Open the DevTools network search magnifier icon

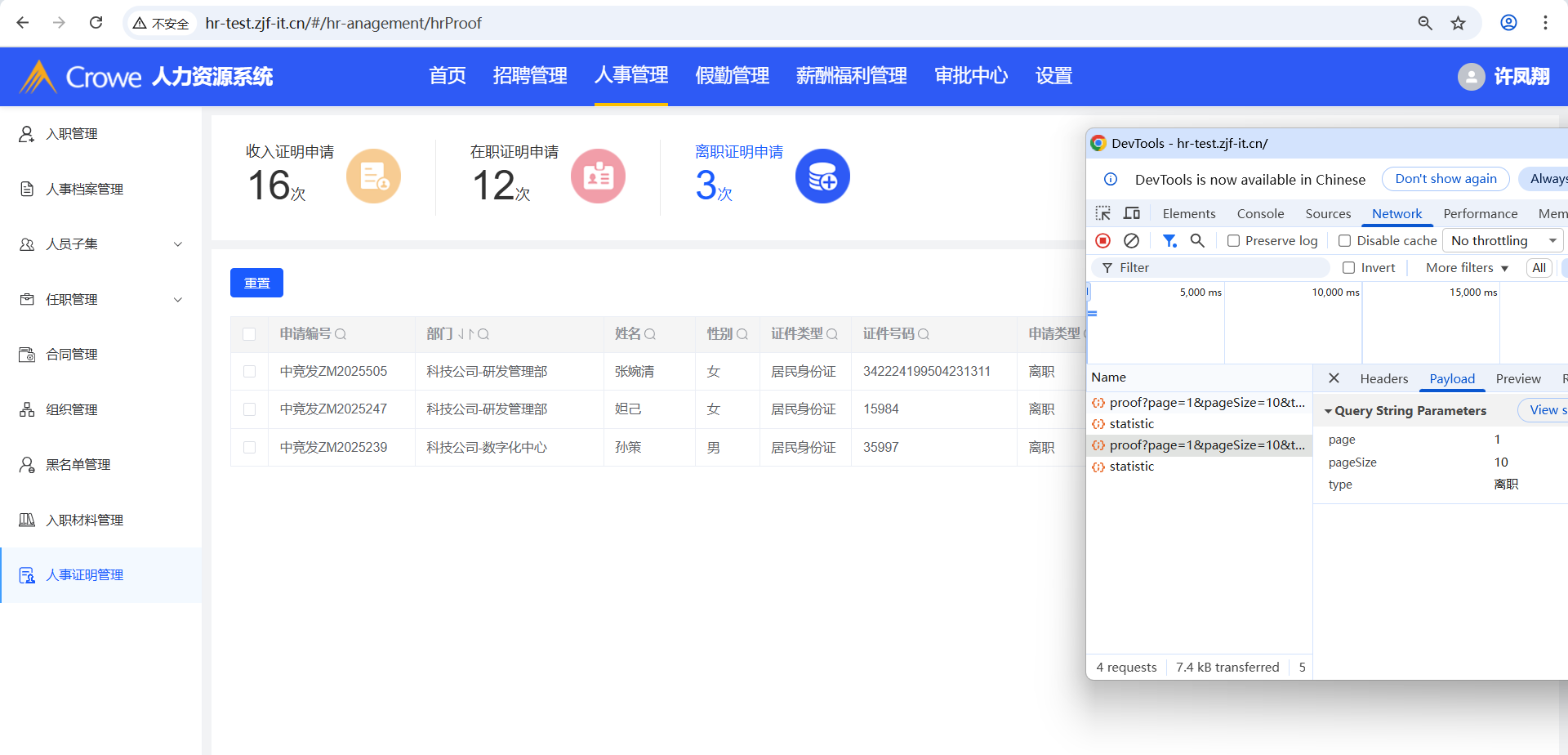tap(1197, 240)
